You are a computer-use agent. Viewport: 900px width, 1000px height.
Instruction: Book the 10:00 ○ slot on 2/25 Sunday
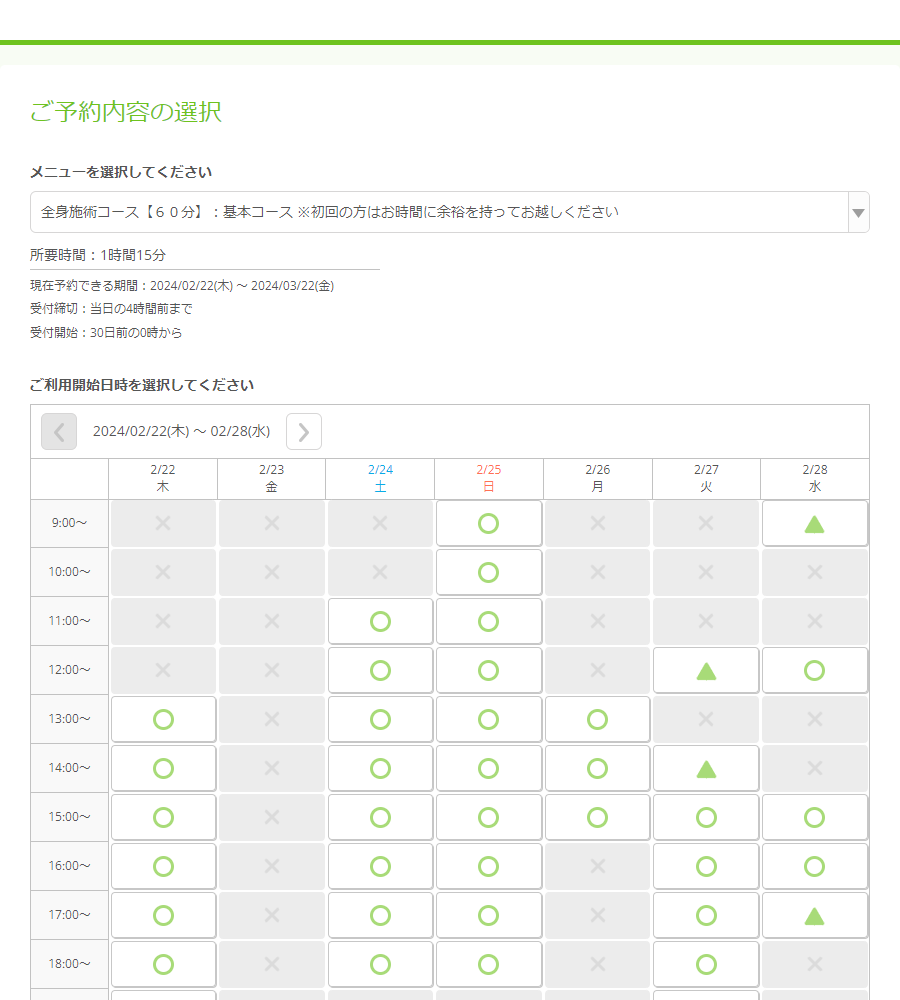(x=488, y=572)
